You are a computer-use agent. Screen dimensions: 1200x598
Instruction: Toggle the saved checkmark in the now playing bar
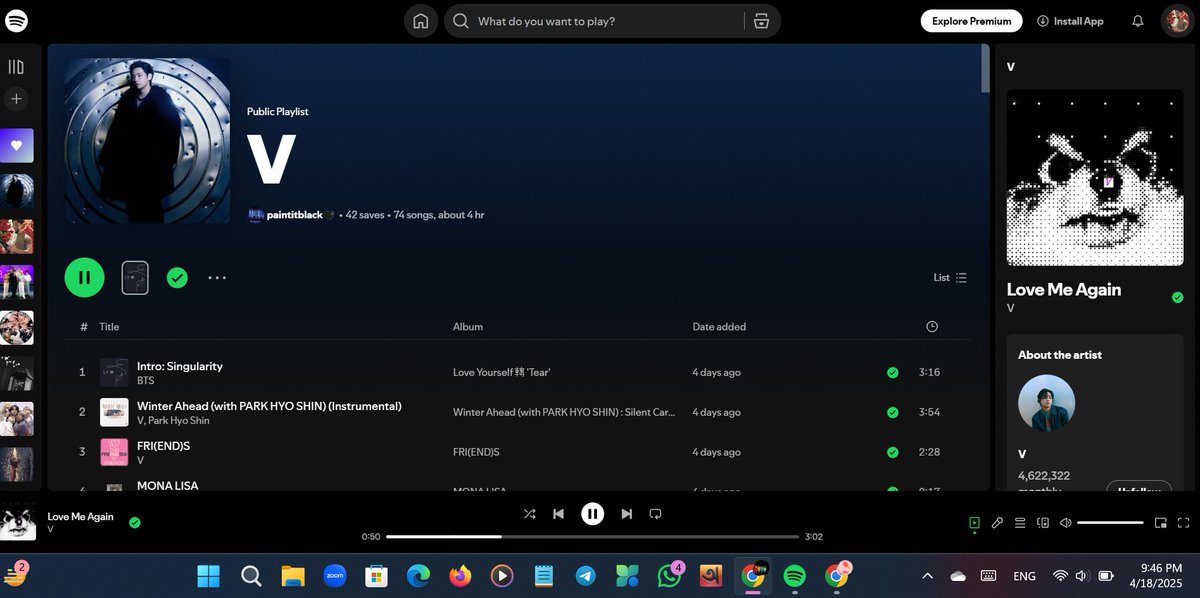pos(134,522)
